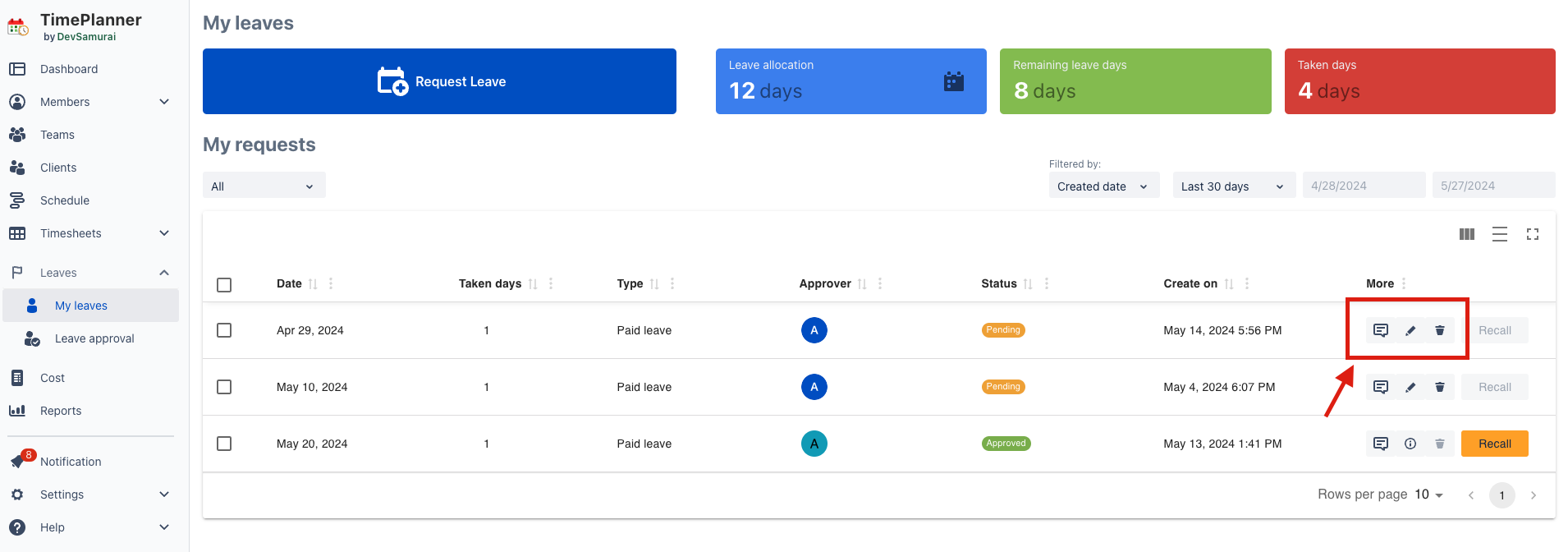The height and width of the screenshot is (552, 1568).
Task: View info for May 20 request
Action: pyautogui.click(x=1410, y=444)
